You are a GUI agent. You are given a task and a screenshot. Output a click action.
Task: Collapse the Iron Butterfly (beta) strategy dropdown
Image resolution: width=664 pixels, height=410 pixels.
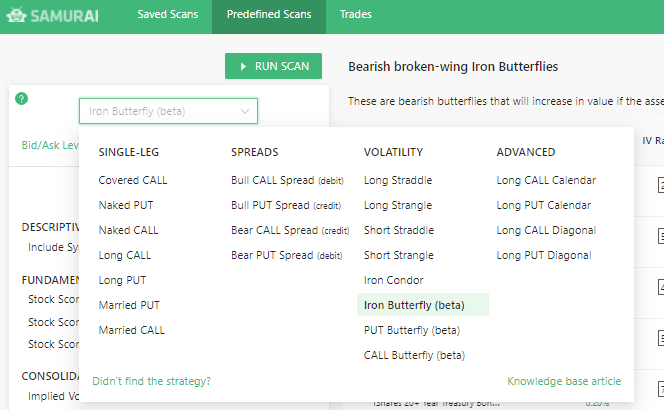coord(169,111)
